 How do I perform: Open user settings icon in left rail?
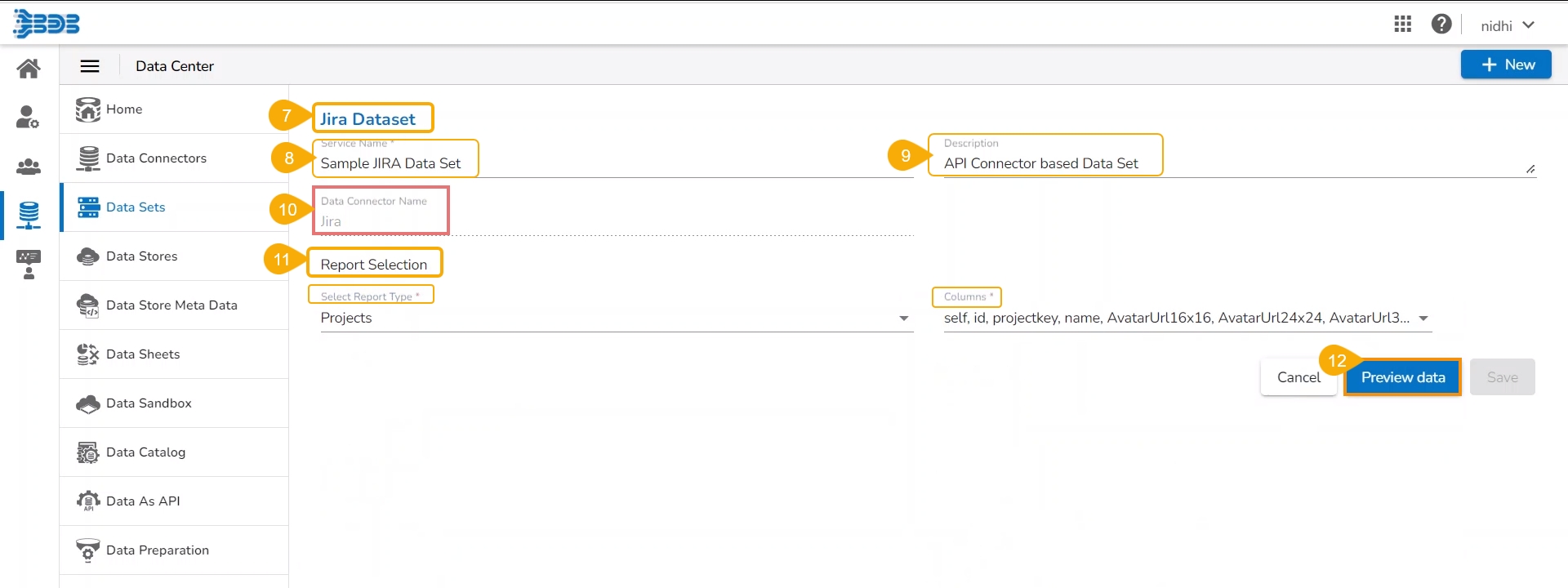tap(28, 118)
